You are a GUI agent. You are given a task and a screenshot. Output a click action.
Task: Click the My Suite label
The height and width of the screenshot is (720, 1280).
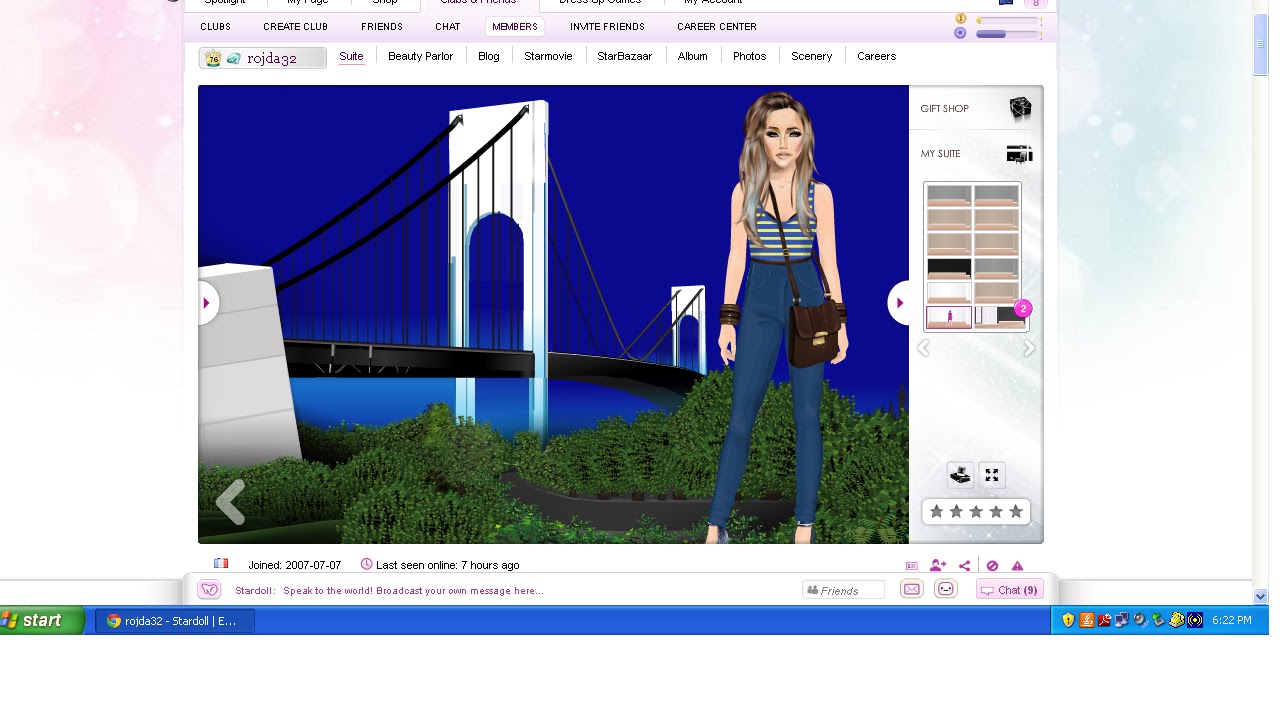point(940,153)
